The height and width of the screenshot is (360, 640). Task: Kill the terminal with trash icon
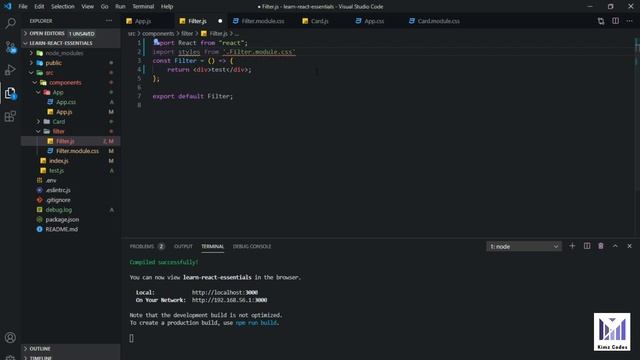(601, 246)
